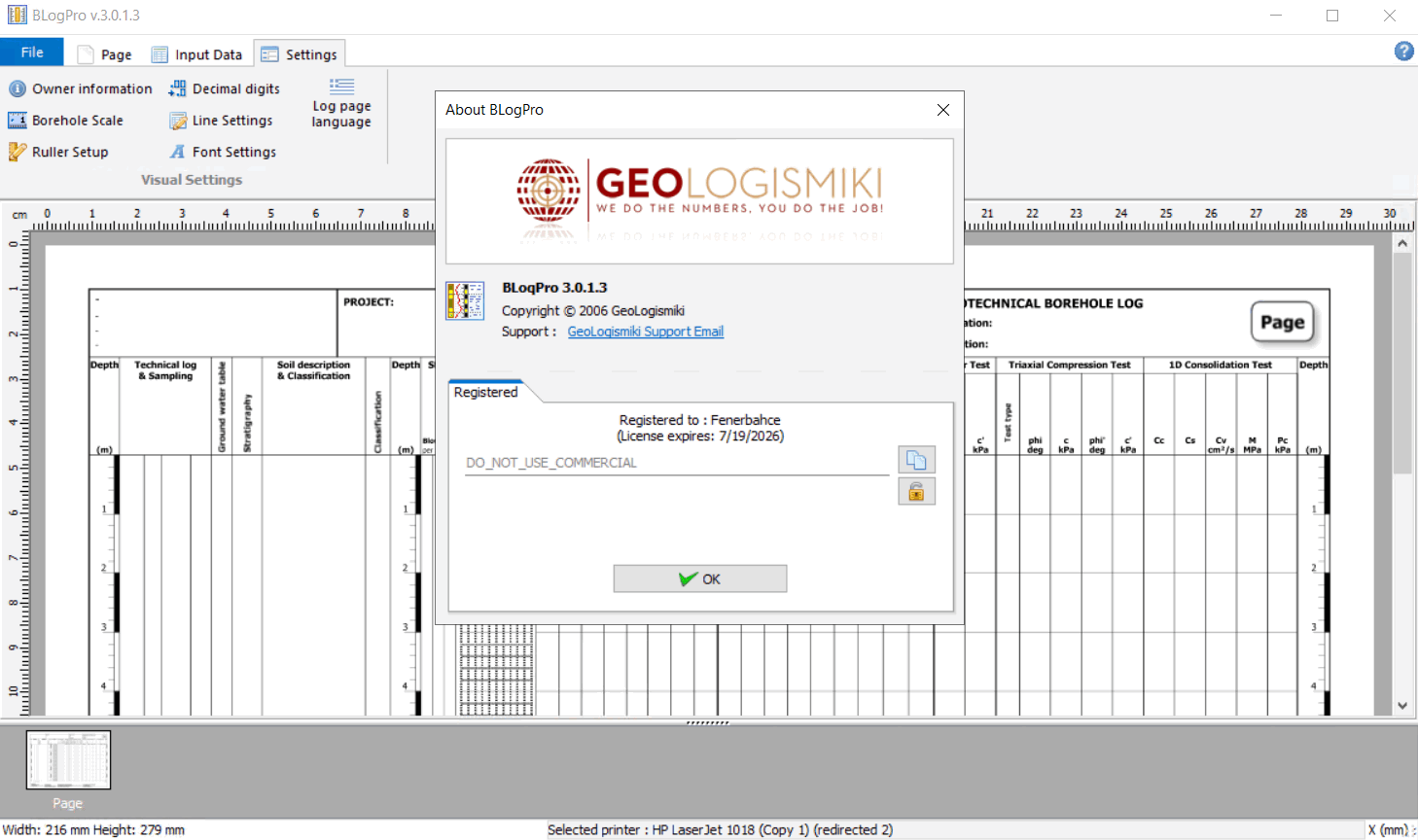Click the BLoqPro application icon beside version number

(x=465, y=300)
